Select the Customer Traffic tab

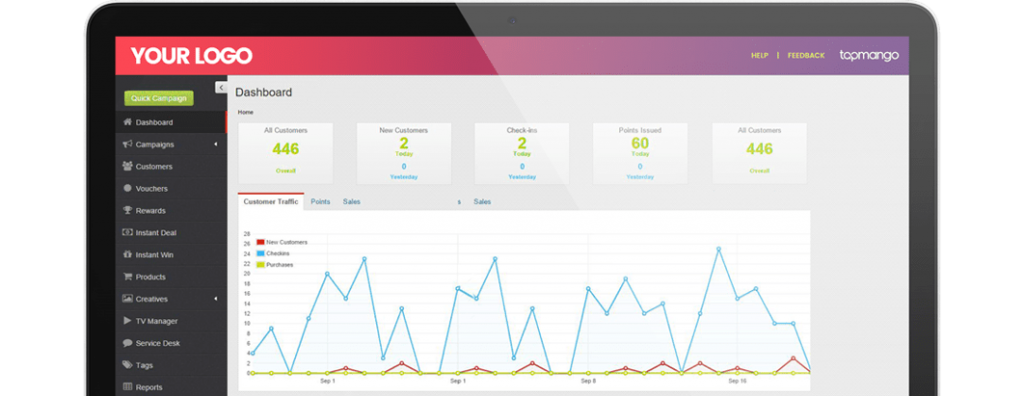(x=271, y=202)
